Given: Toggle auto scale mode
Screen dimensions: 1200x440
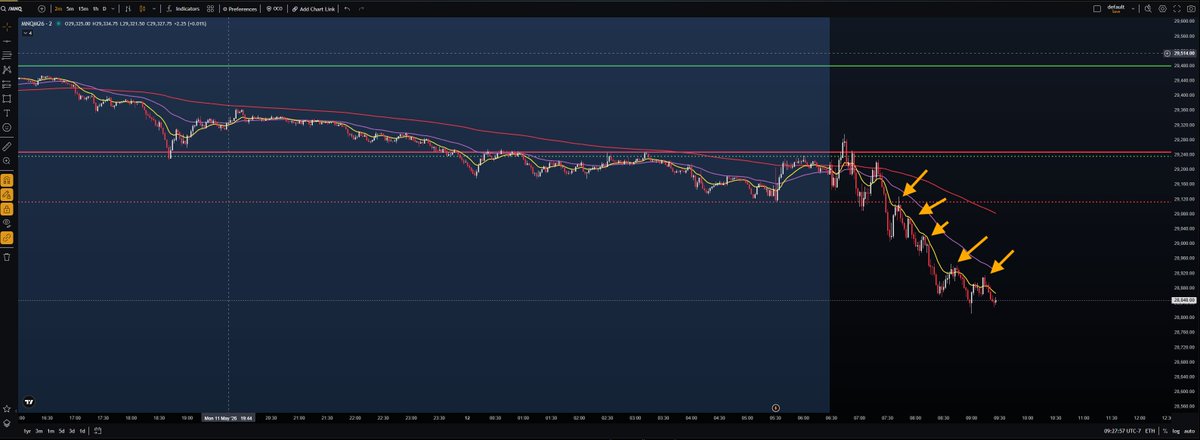Looking at the screenshot, I should [x=1189, y=431].
